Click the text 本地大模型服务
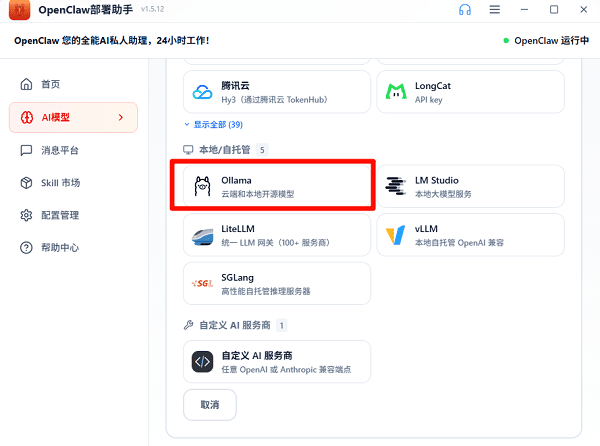600x446 pixels. pyautogui.click(x=443, y=194)
